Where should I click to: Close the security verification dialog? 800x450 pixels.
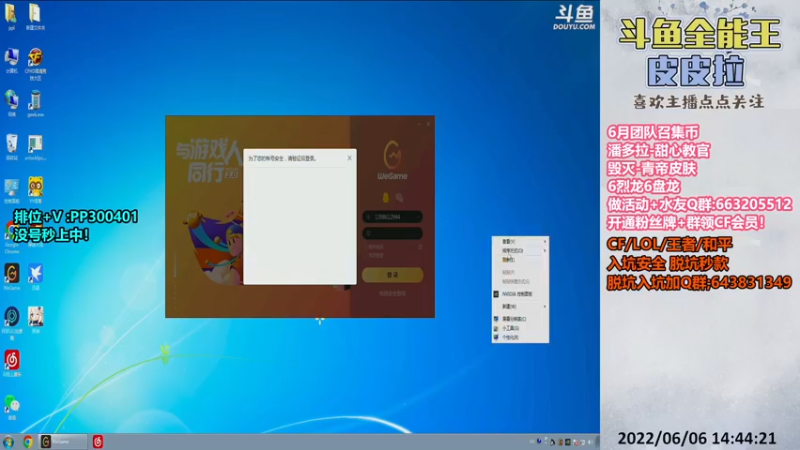point(349,158)
